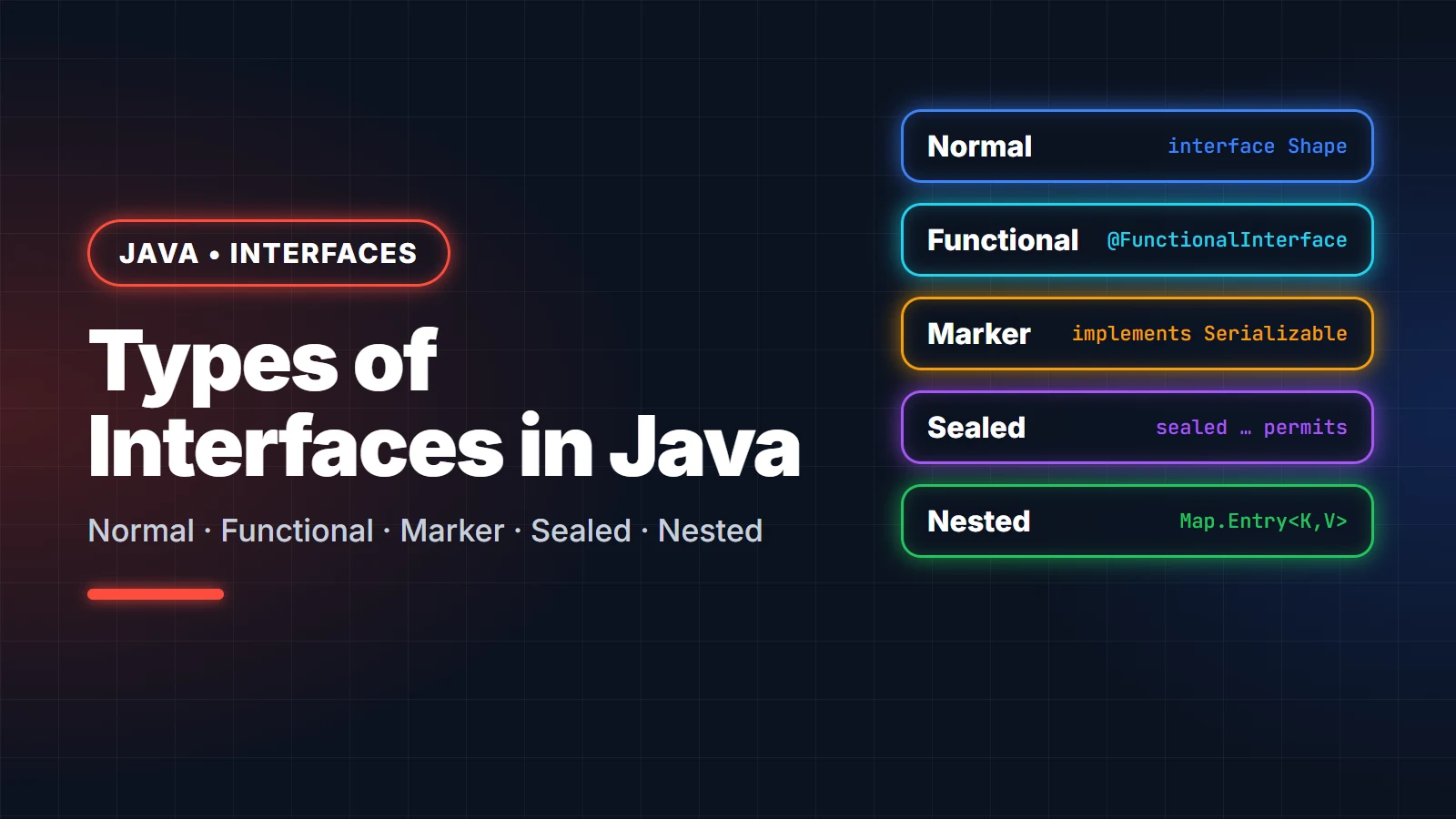
Task: Select the Marker interface card
Action: coord(1137,334)
